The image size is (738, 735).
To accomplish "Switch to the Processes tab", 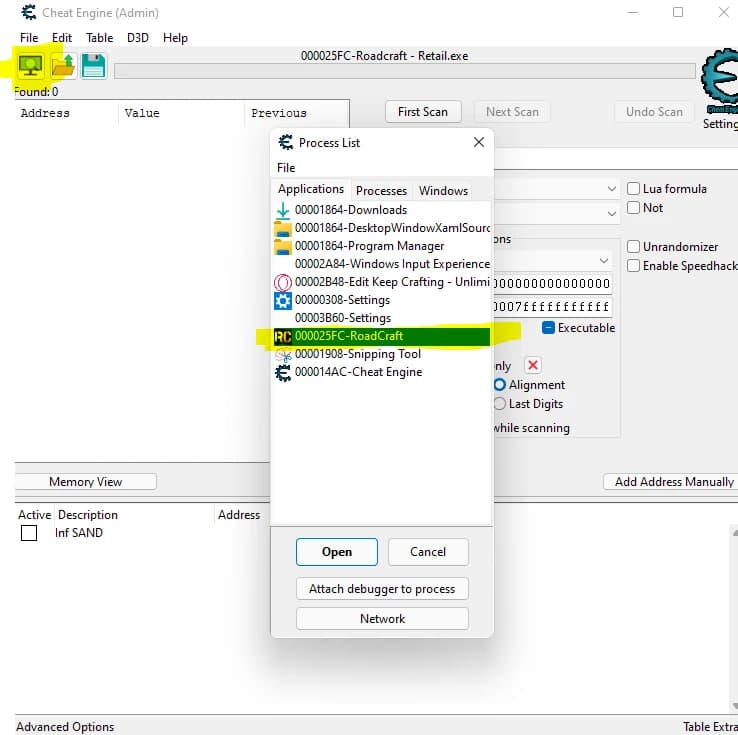I will tap(381, 191).
